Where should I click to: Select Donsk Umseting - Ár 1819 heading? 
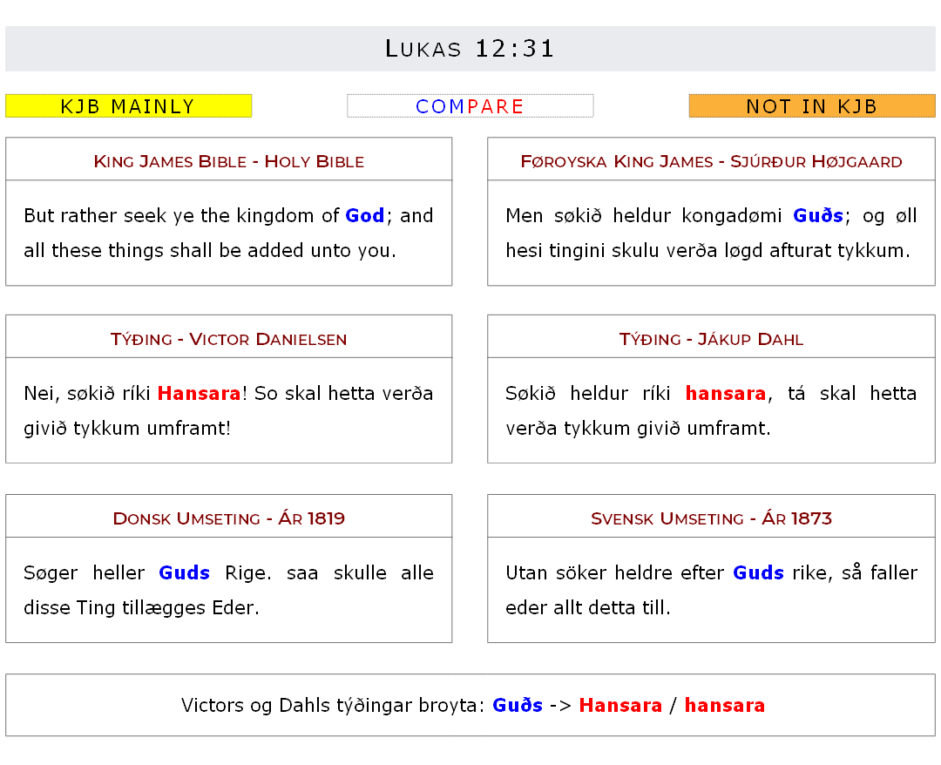[x=229, y=518]
